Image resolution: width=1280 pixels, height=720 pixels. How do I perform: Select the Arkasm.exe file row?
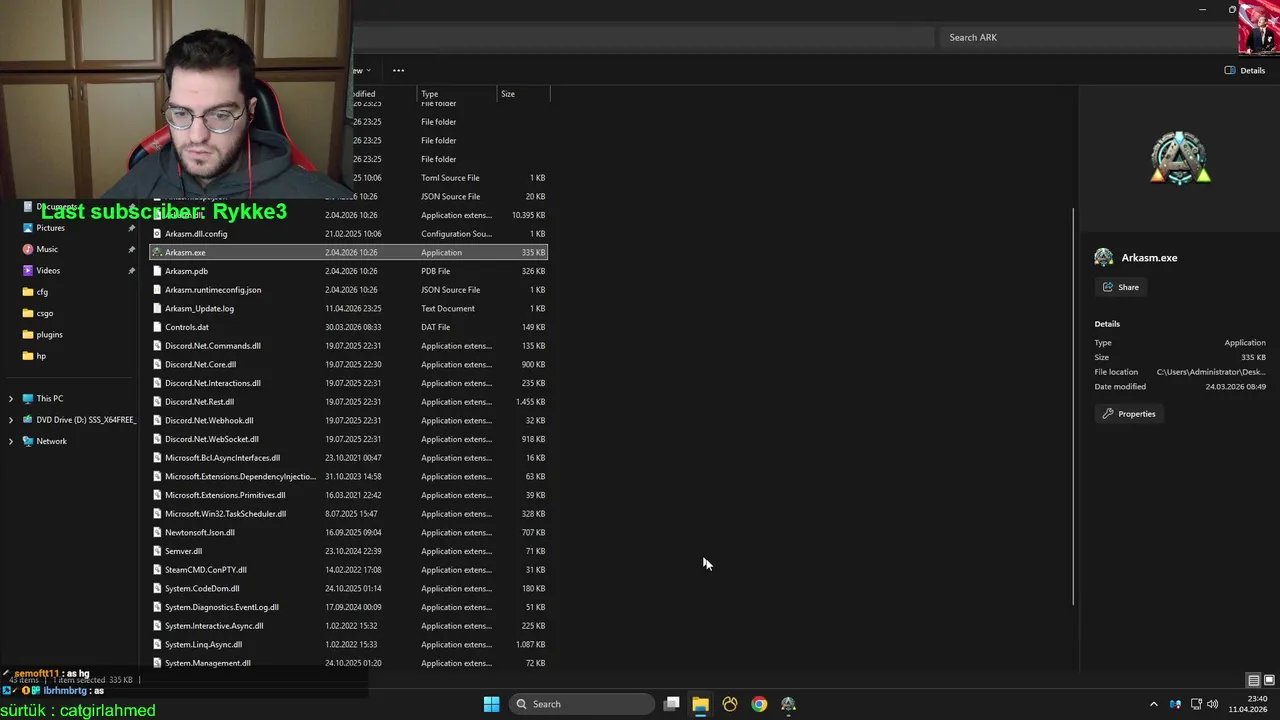348,252
